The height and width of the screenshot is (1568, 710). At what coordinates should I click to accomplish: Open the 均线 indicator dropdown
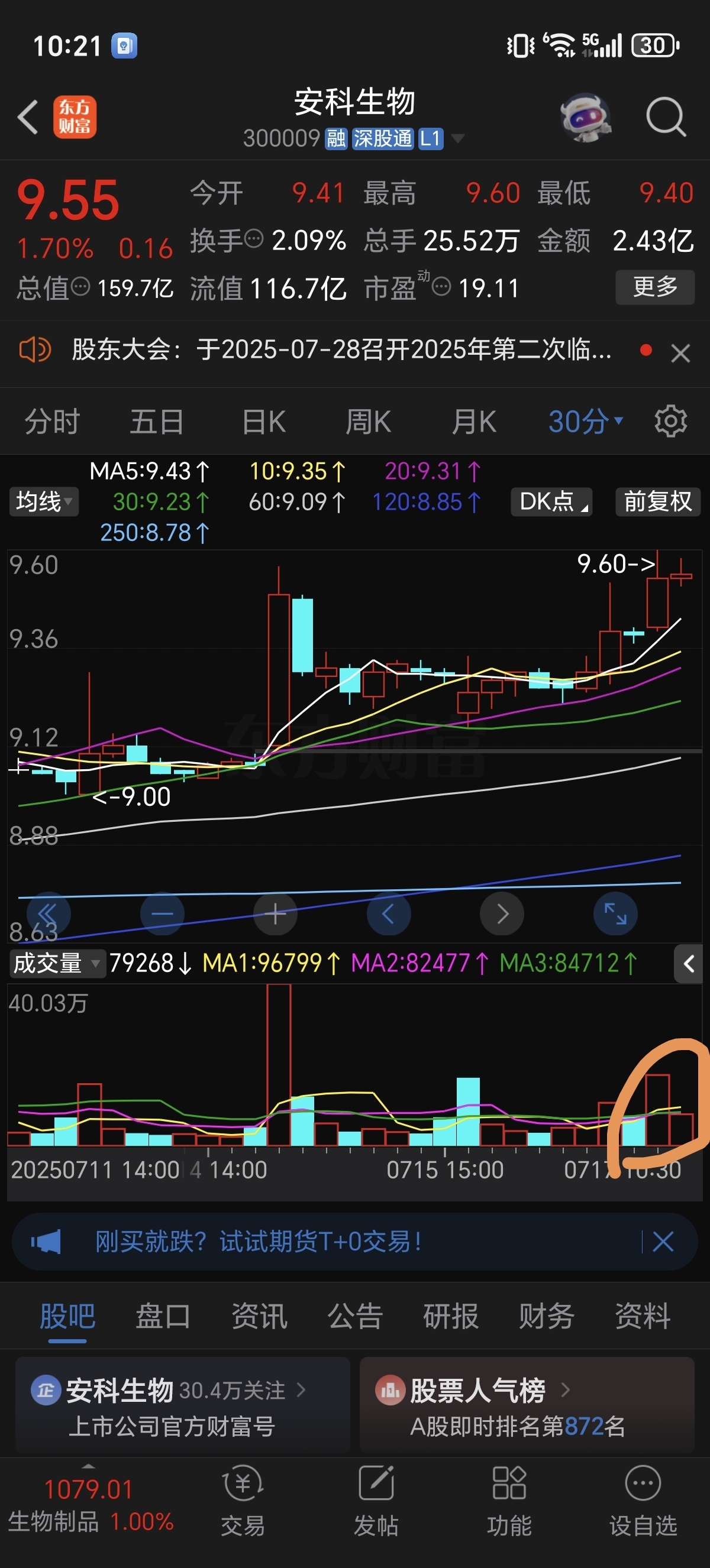[44, 502]
